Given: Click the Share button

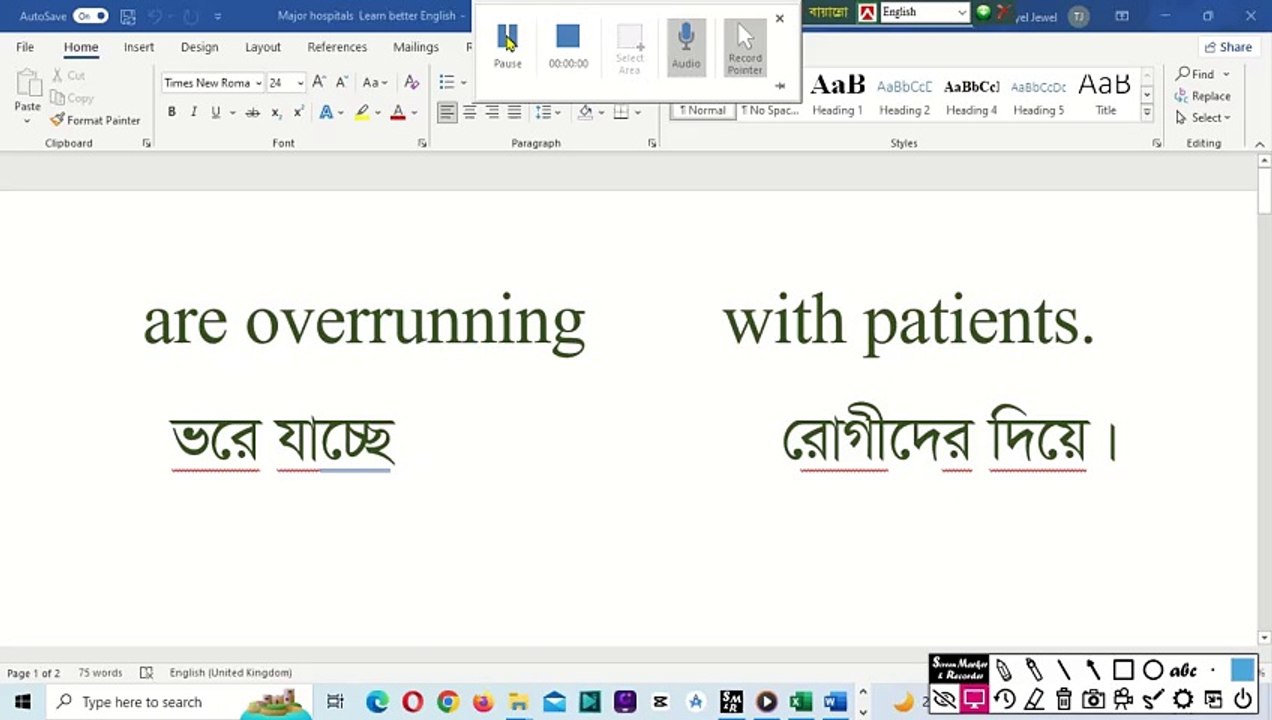Looking at the screenshot, I should coord(1228,47).
